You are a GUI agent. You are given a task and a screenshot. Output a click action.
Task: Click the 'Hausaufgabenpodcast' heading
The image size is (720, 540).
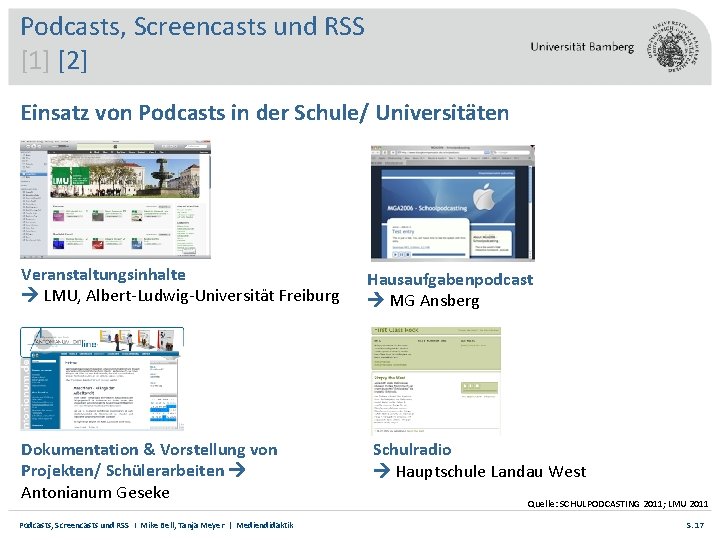(x=450, y=280)
